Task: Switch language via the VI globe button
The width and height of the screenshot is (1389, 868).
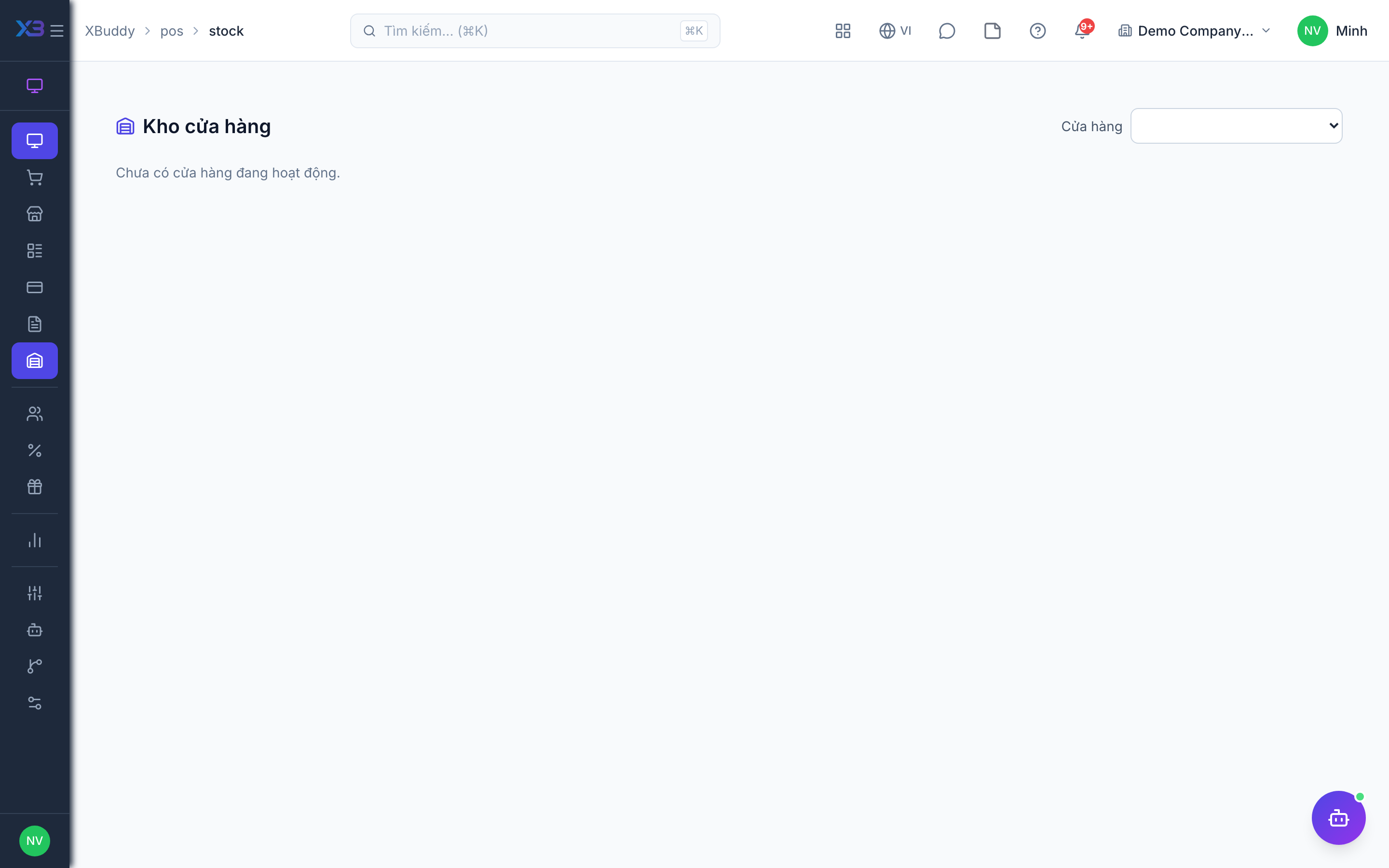Action: 896,31
